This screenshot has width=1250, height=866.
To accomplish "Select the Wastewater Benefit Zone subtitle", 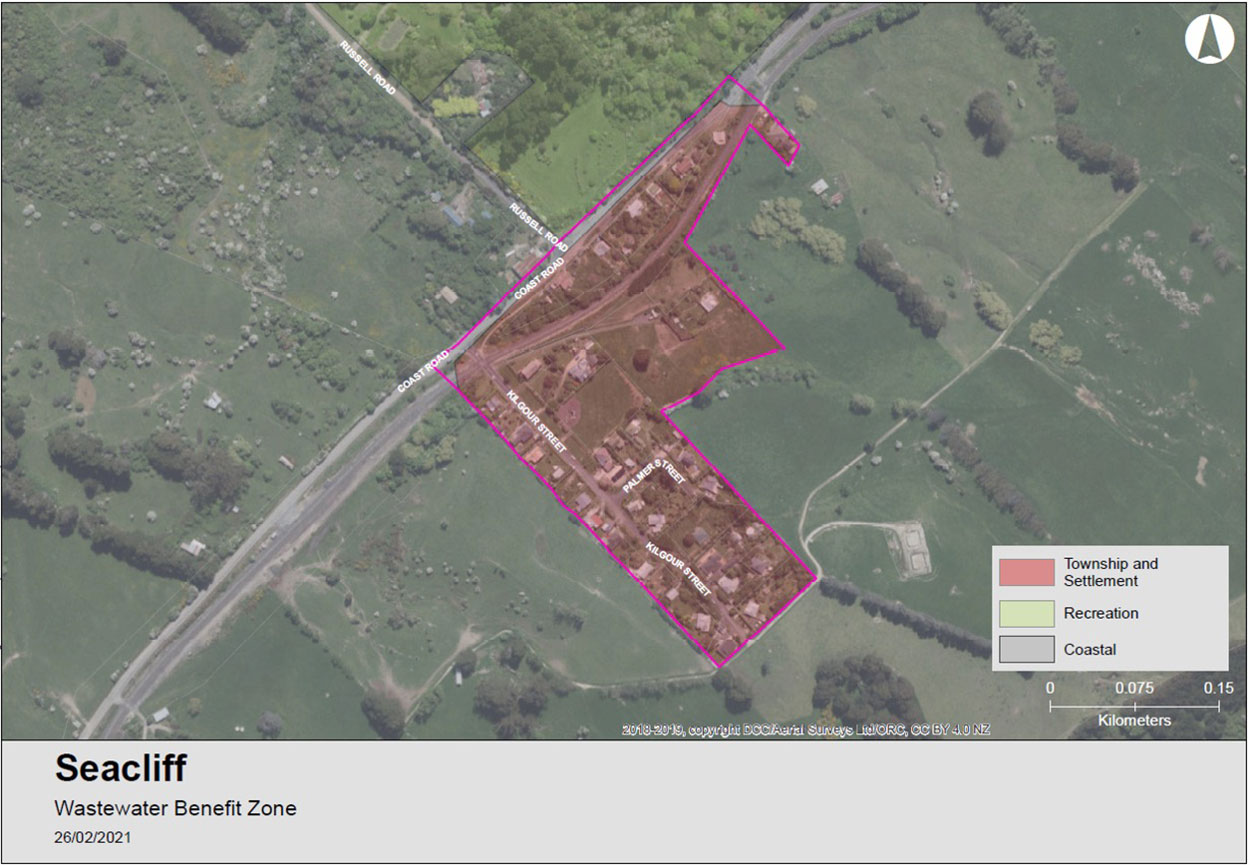I will coord(175,808).
